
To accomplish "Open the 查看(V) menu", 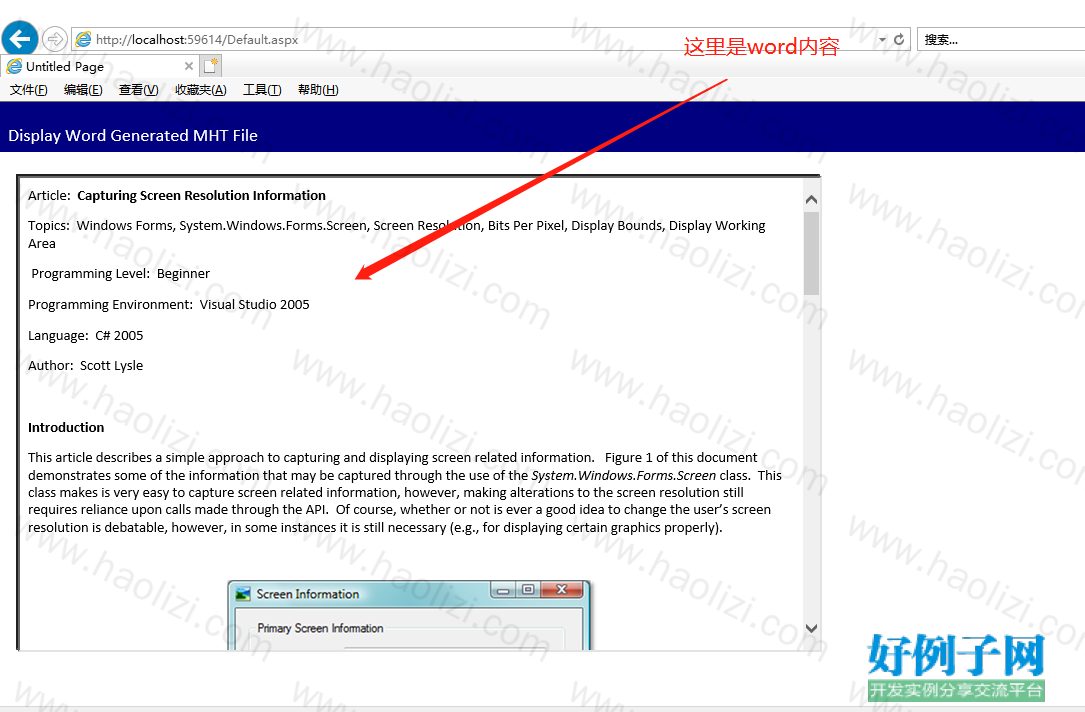I will point(138,90).
